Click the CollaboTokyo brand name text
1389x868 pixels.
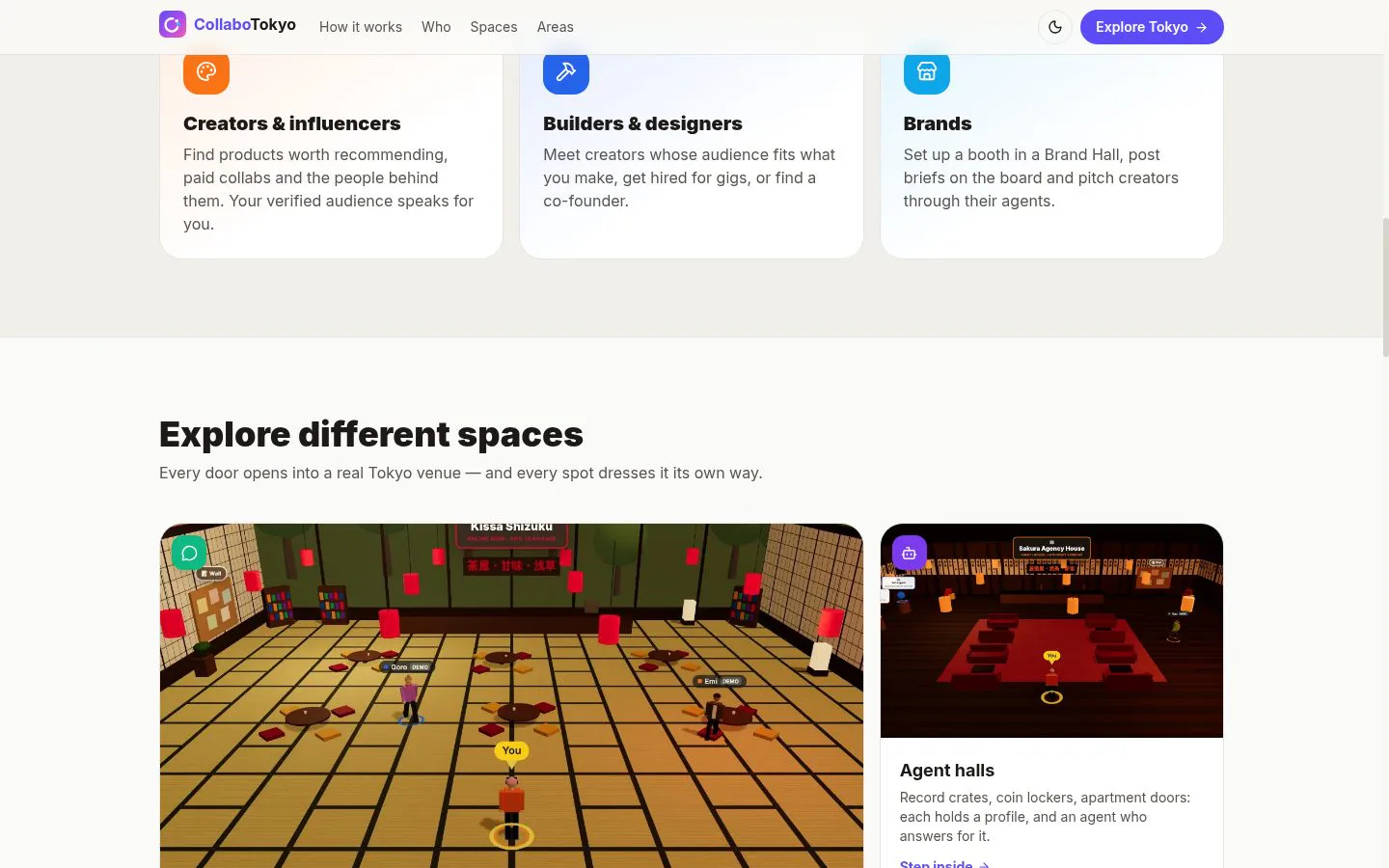(x=245, y=25)
